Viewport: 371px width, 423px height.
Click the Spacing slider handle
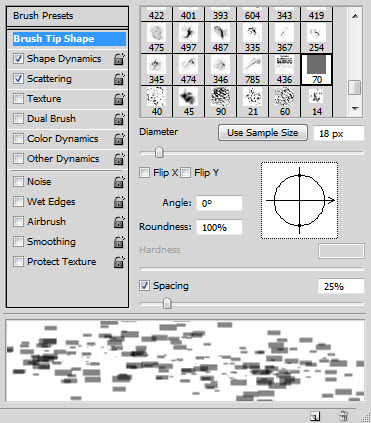pyautogui.click(x=167, y=303)
